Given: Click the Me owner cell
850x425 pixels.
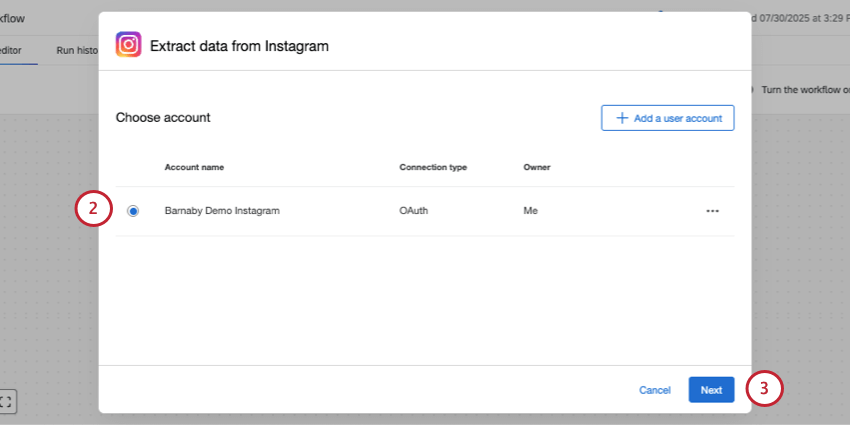Looking at the screenshot, I should click(x=531, y=211).
